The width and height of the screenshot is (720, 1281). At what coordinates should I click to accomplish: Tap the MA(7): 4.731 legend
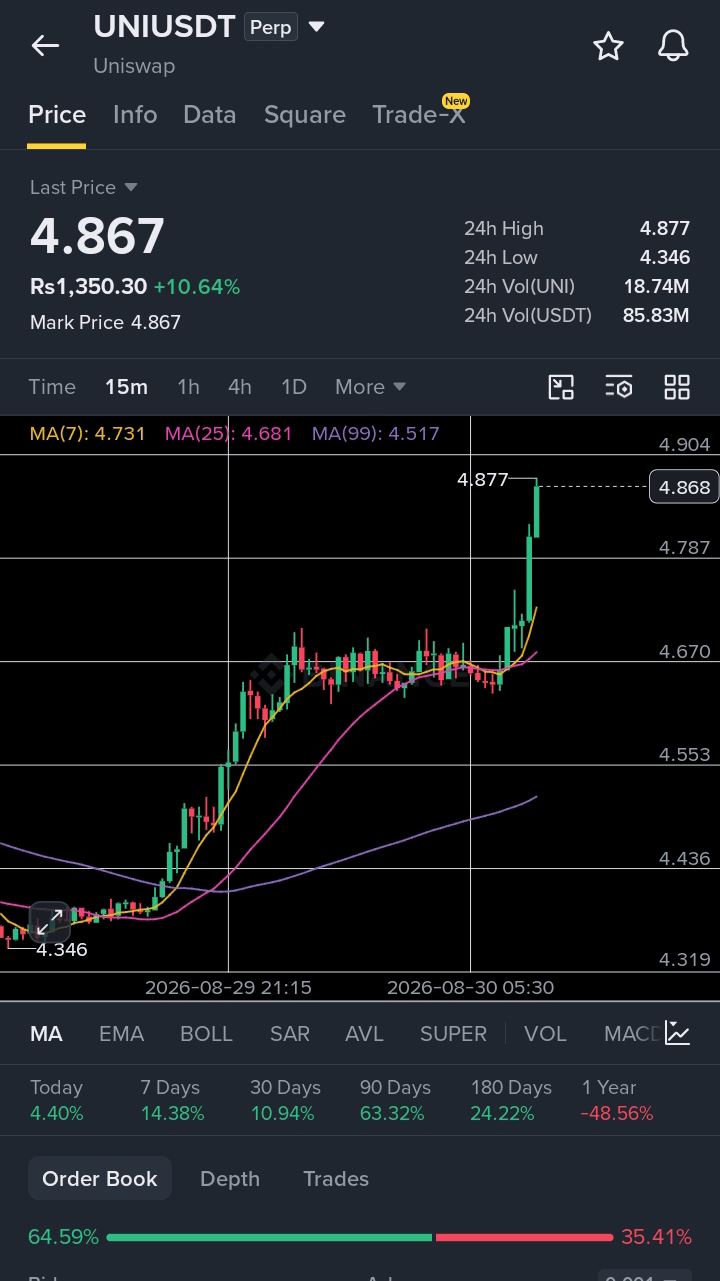(x=87, y=433)
